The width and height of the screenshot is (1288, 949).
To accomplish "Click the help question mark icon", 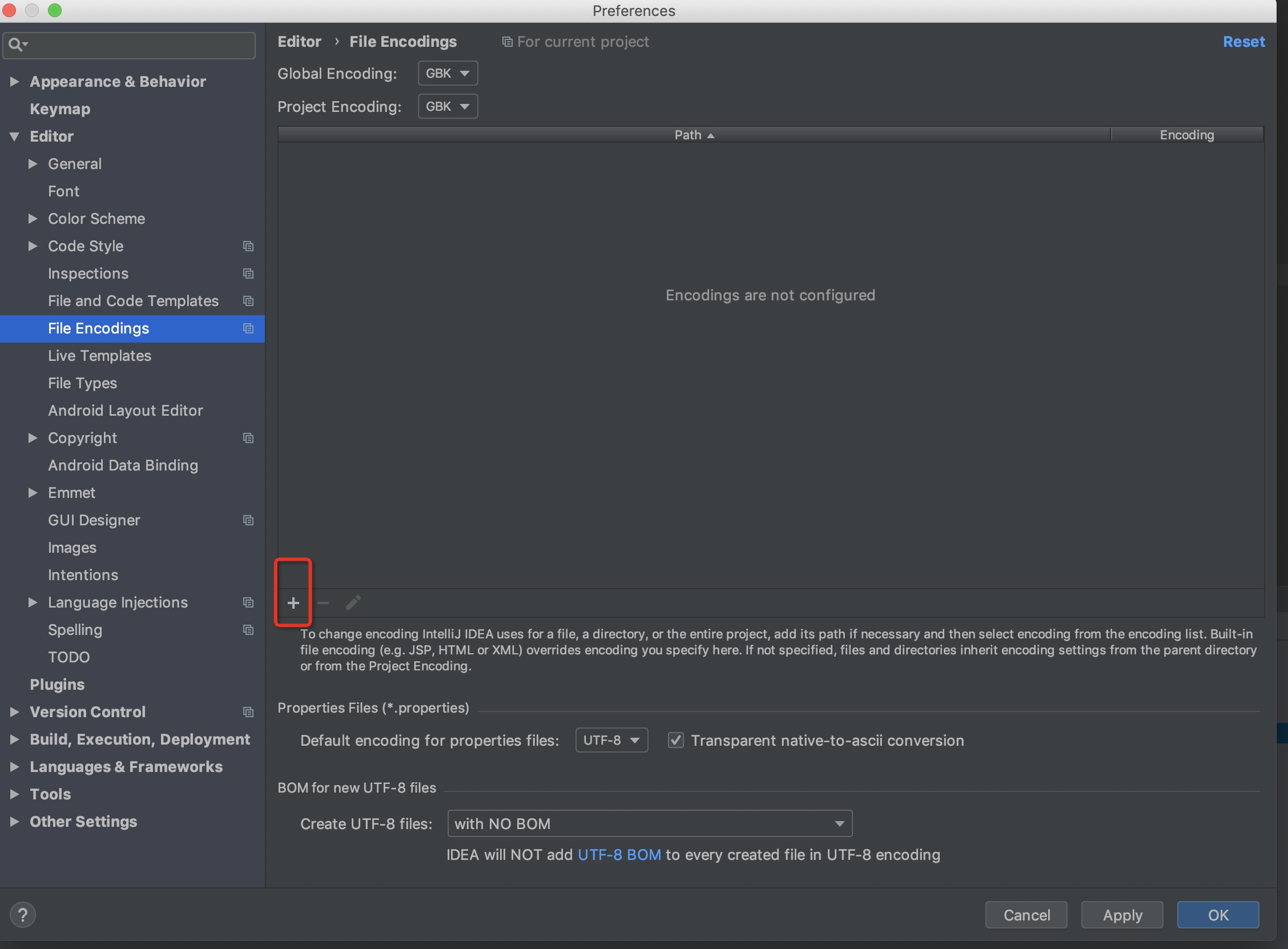I will 23,915.
